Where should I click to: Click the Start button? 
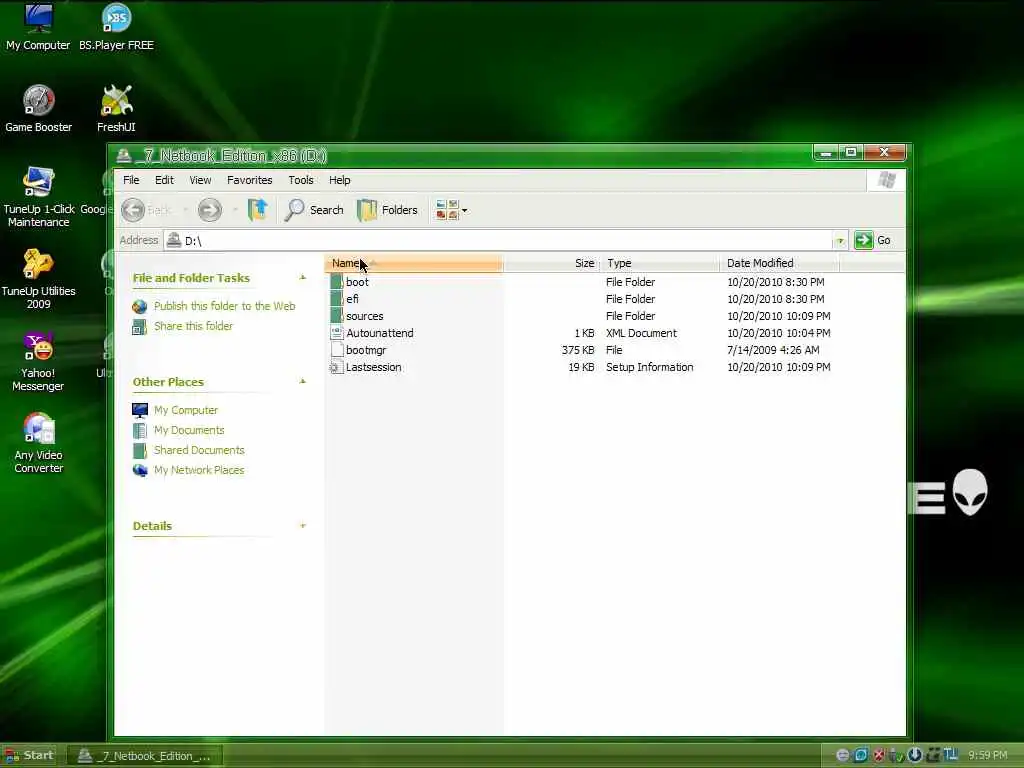coord(29,756)
